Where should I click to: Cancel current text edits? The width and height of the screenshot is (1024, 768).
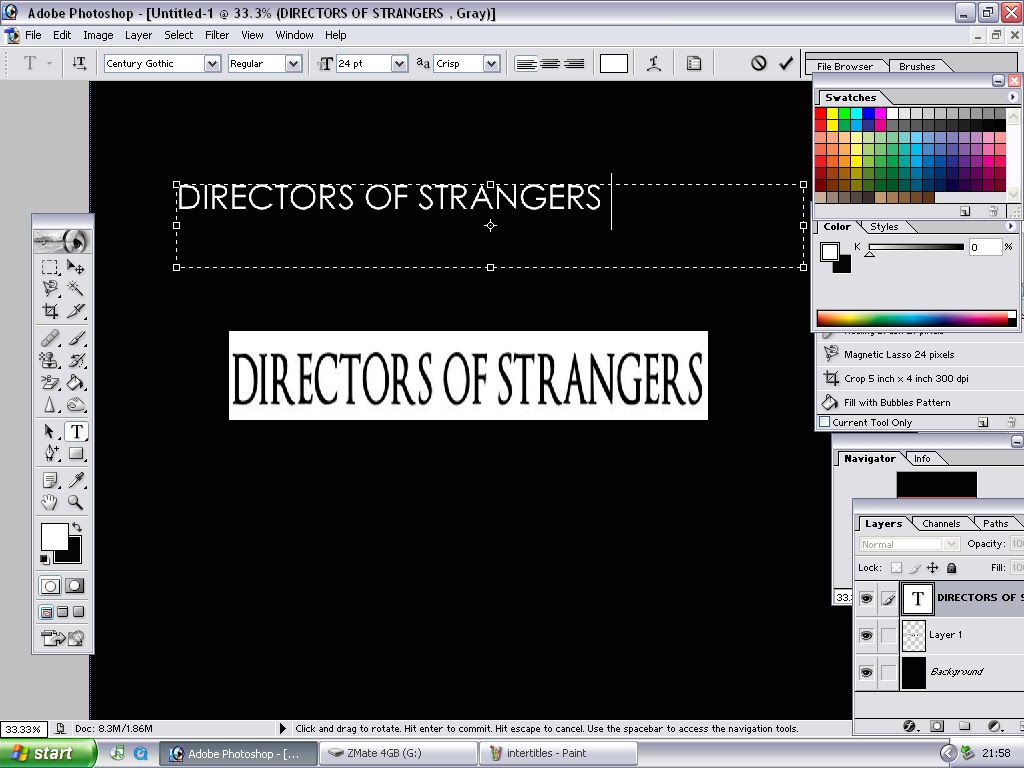pos(758,63)
